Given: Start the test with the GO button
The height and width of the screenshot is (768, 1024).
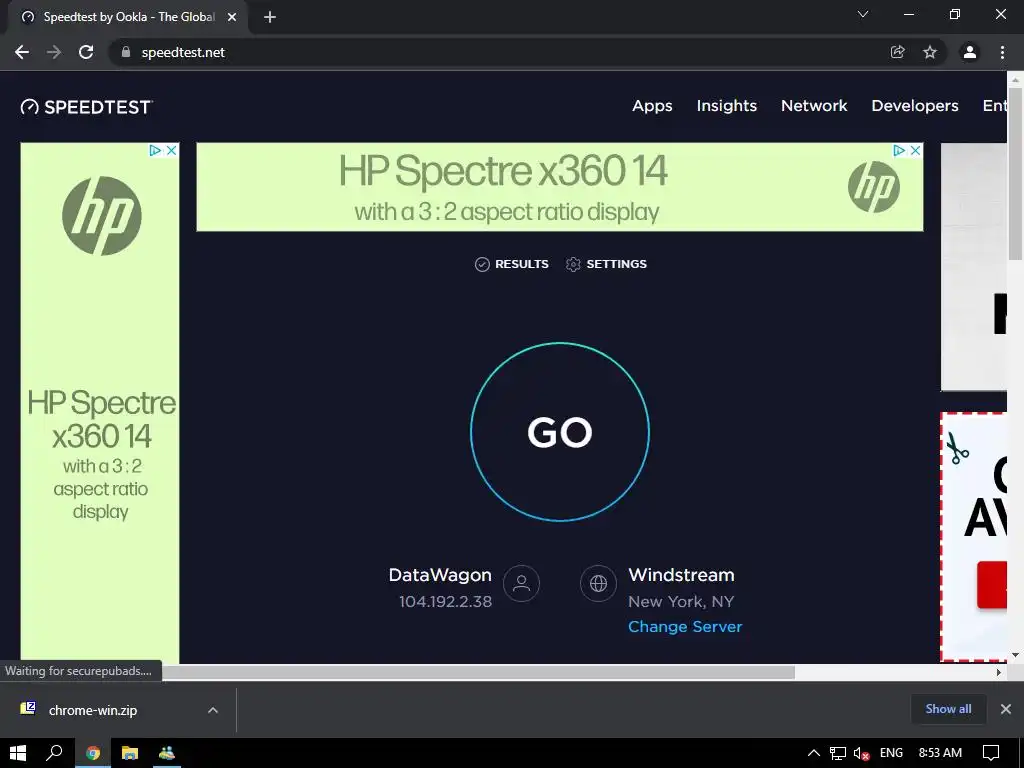Looking at the screenshot, I should coord(560,432).
